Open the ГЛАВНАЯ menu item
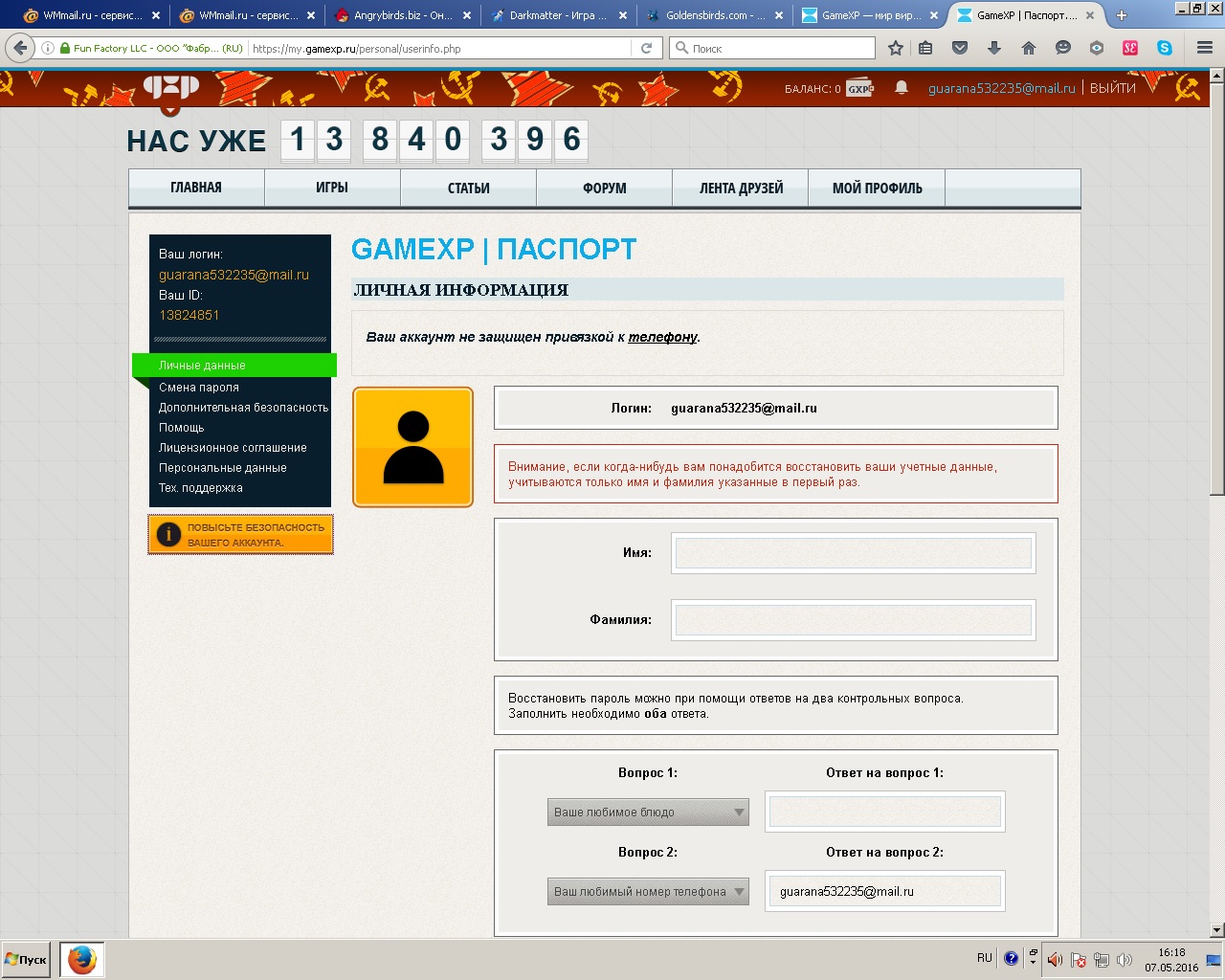Image resolution: width=1225 pixels, height=980 pixels. 196,188
